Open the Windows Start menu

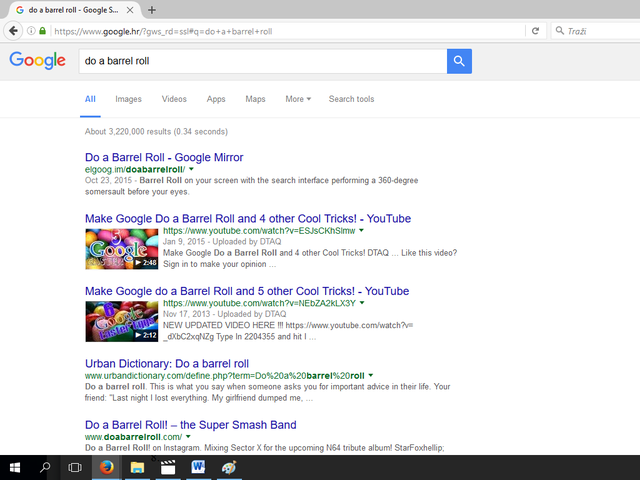[x=15, y=468]
